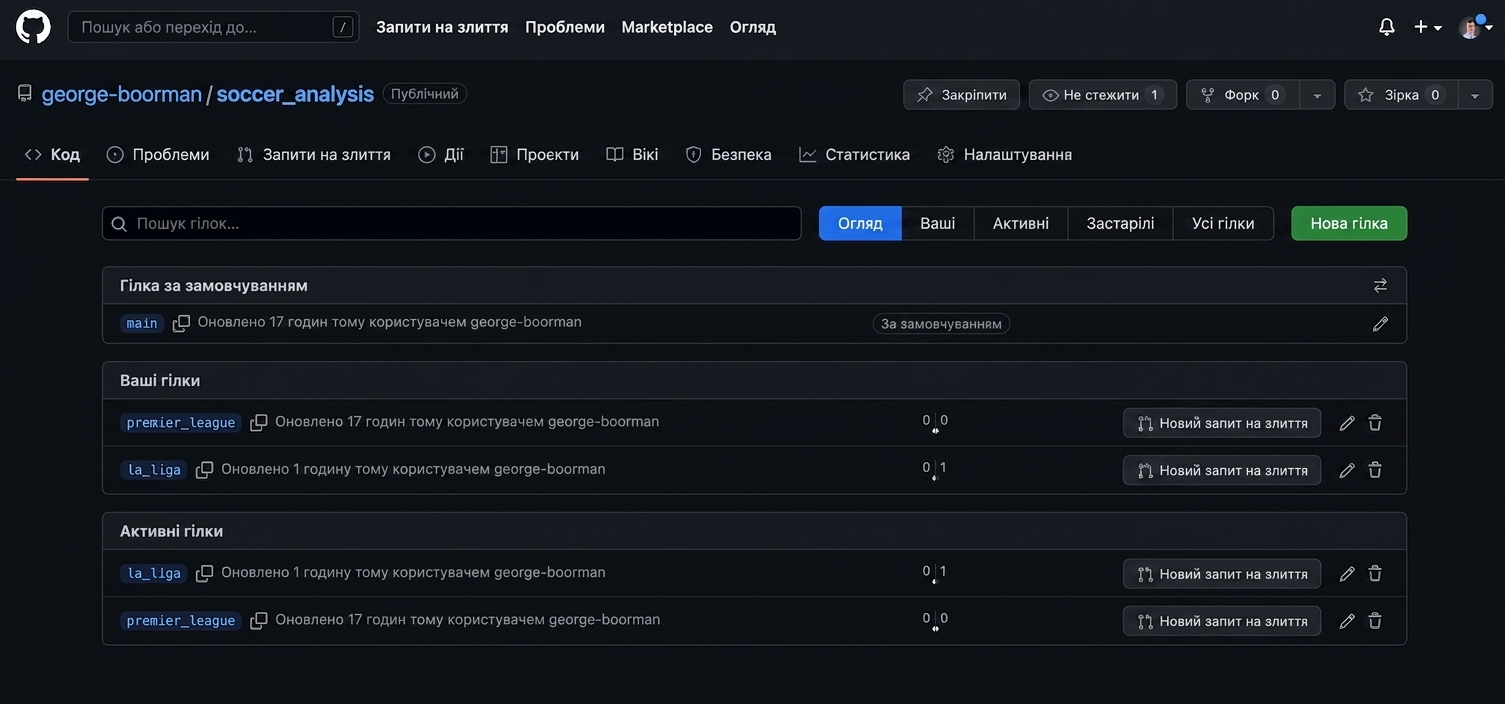1505x704 pixels.
Task: Select the Огляд branch filter
Action: (860, 224)
